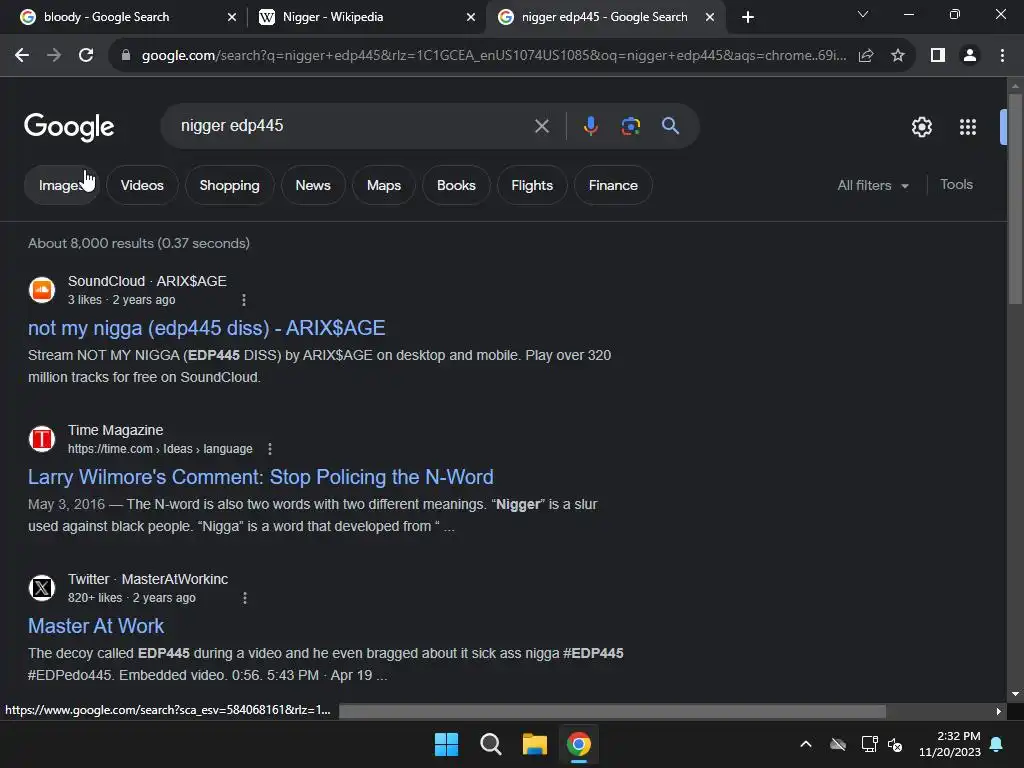
Task: Search by image with the Google Lens icon
Action: tap(630, 126)
